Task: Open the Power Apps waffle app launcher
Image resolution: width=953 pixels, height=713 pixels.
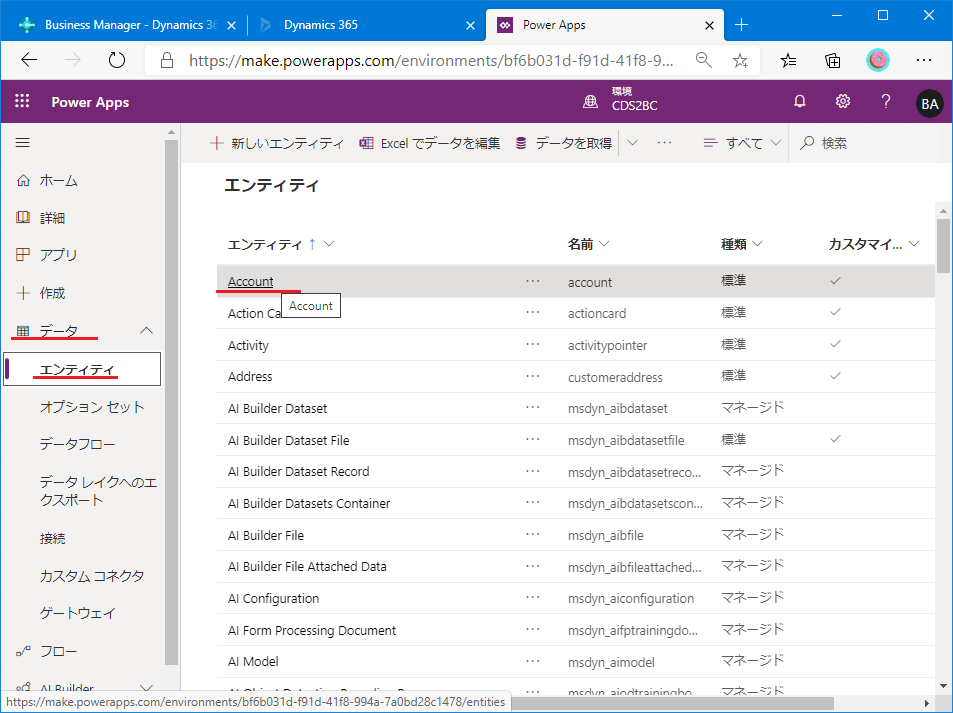Action: [x=22, y=101]
